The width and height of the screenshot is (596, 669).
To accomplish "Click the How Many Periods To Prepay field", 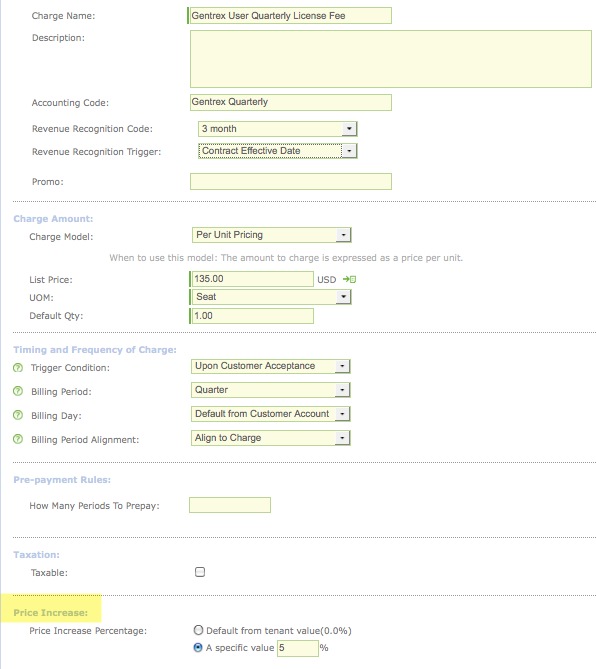I will (230, 505).
